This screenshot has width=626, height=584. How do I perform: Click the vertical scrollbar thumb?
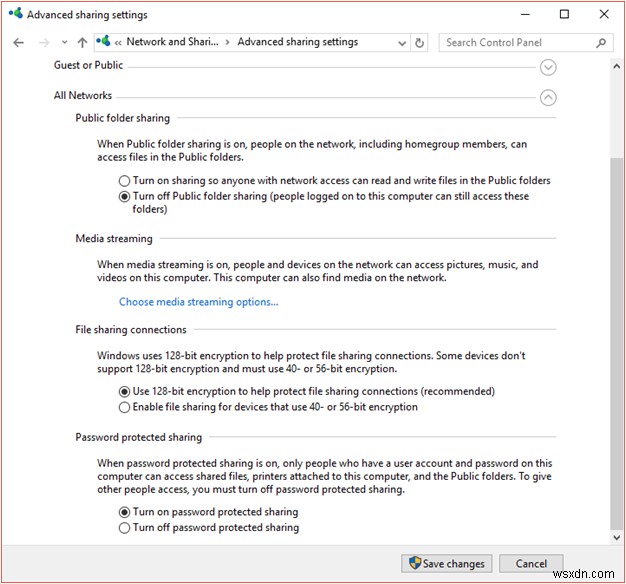(616, 343)
